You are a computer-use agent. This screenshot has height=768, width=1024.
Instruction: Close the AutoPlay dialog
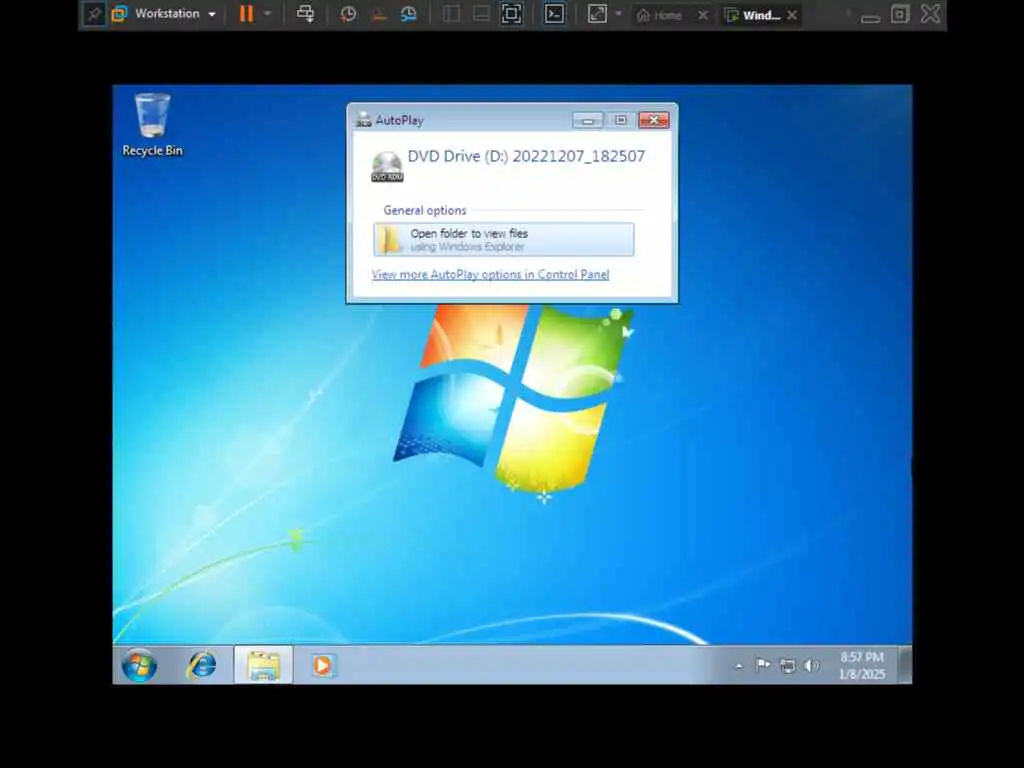pos(653,120)
